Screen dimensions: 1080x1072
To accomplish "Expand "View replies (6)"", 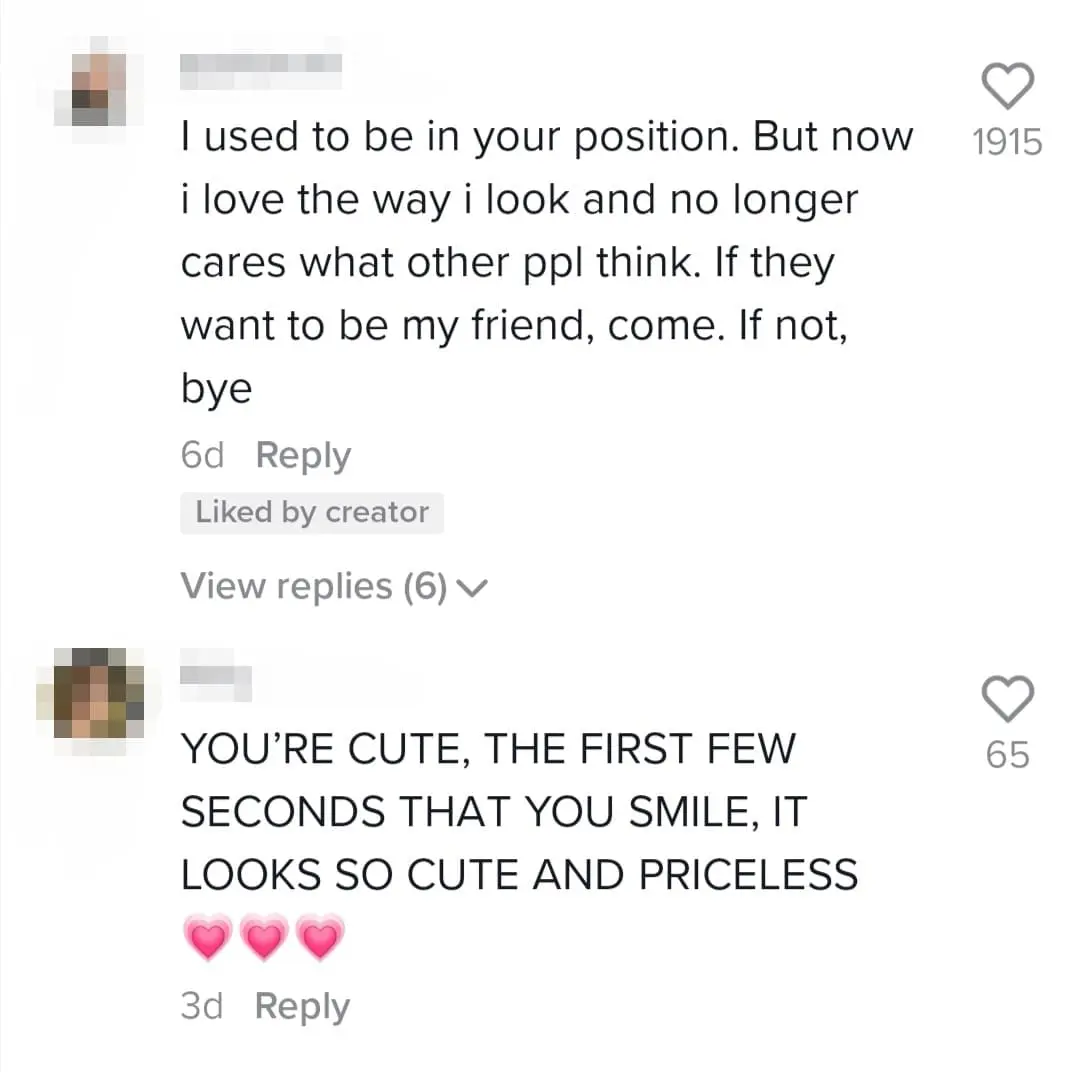I will tap(313, 586).
